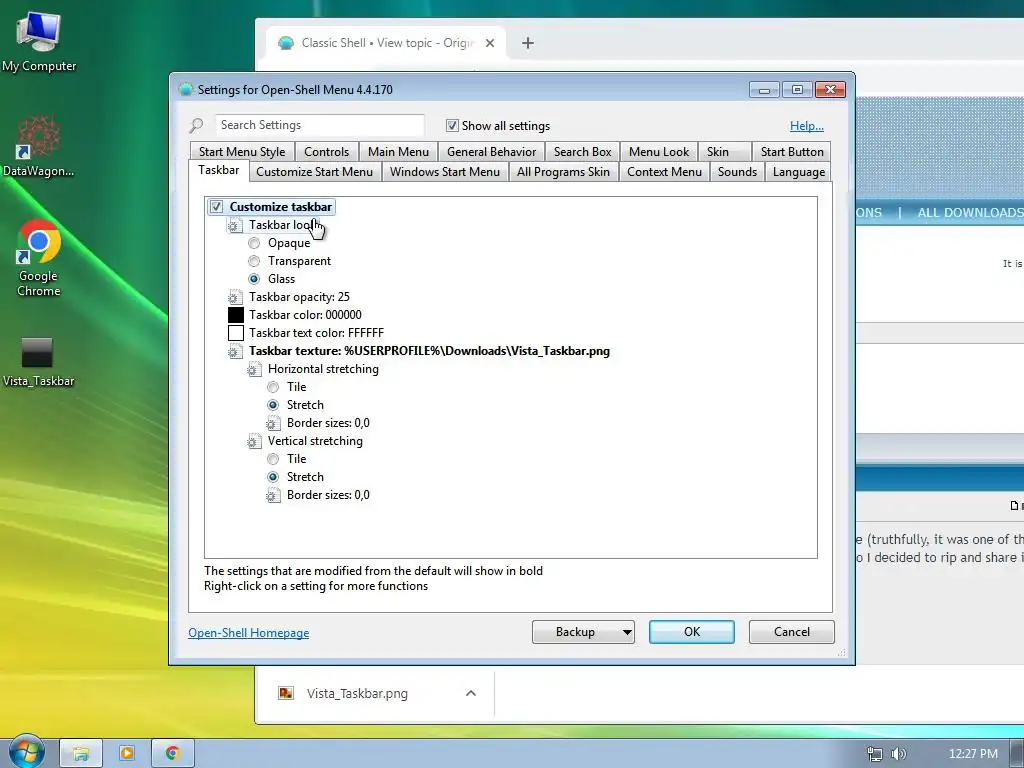
Task: Open the media player taskbar icon
Action: (127, 753)
